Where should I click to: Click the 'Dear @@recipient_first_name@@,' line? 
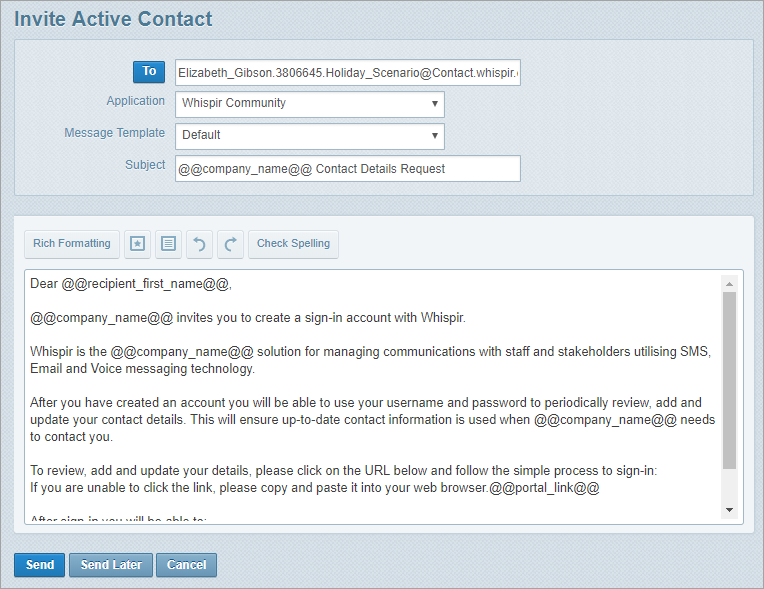coord(131,284)
